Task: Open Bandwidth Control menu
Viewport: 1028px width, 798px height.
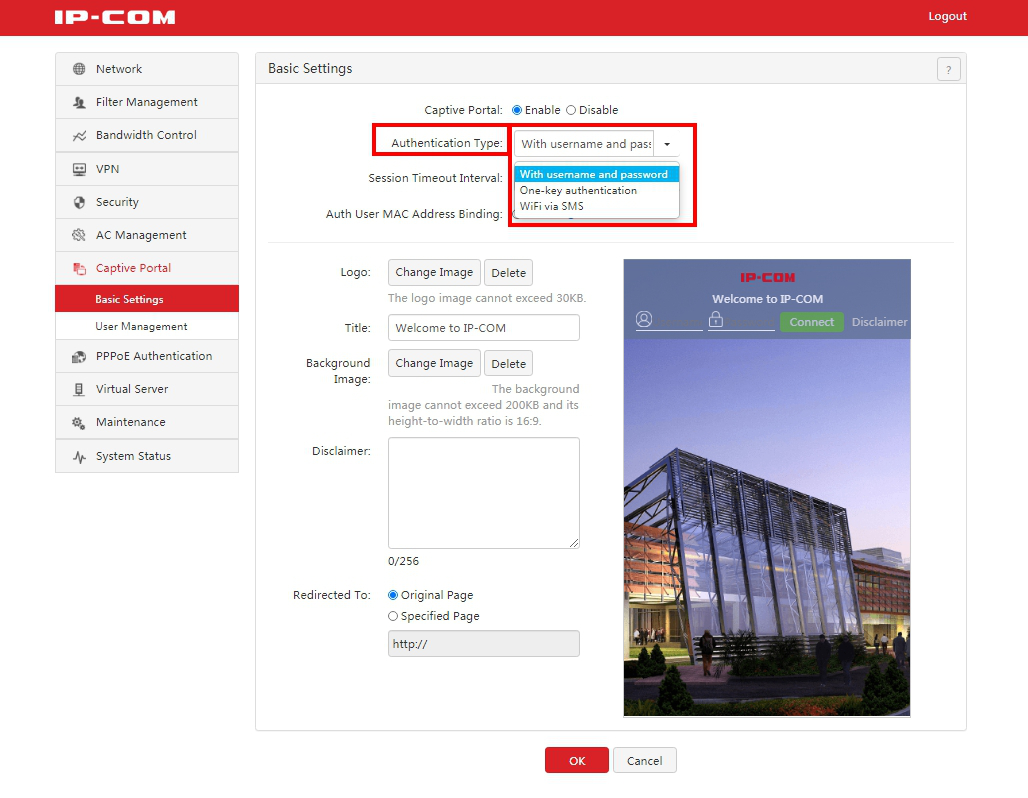Action: pos(147,135)
